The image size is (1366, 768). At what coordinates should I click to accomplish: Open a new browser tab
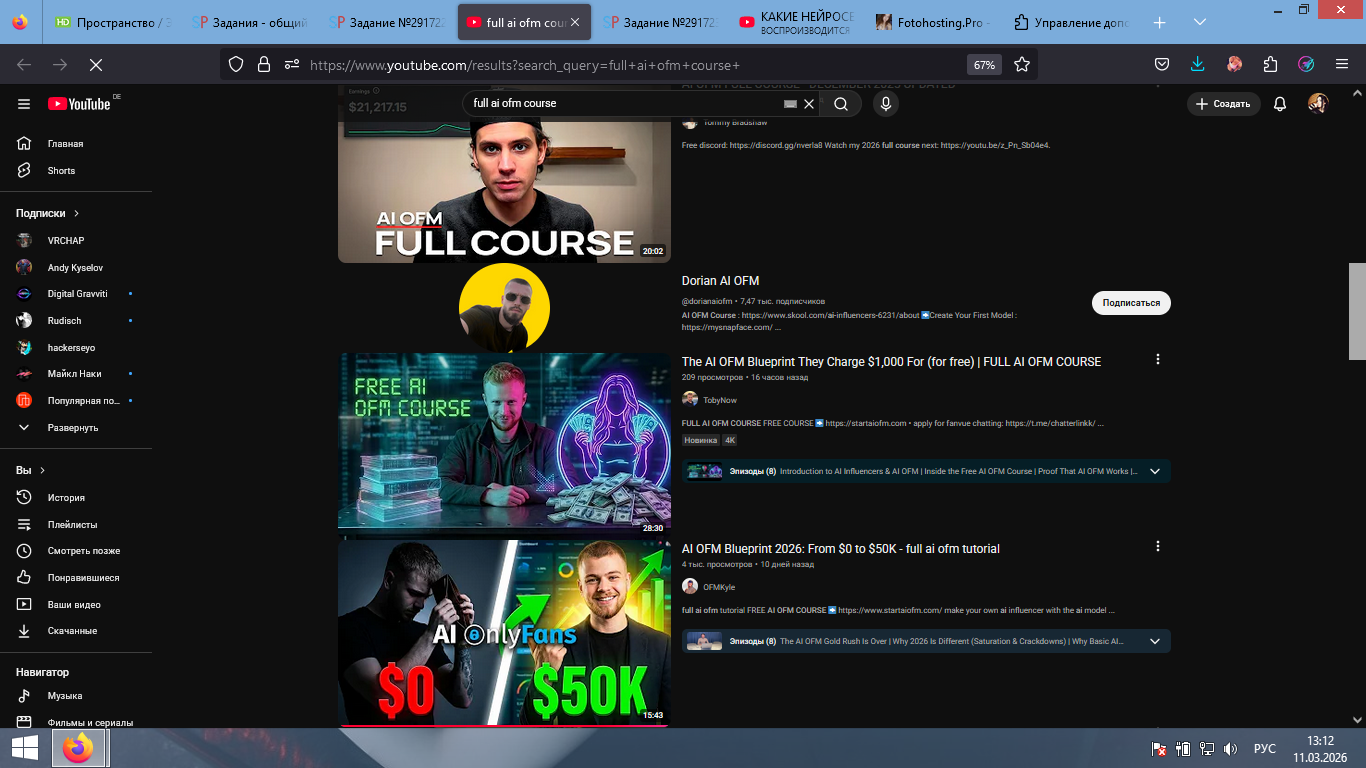pos(1160,22)
